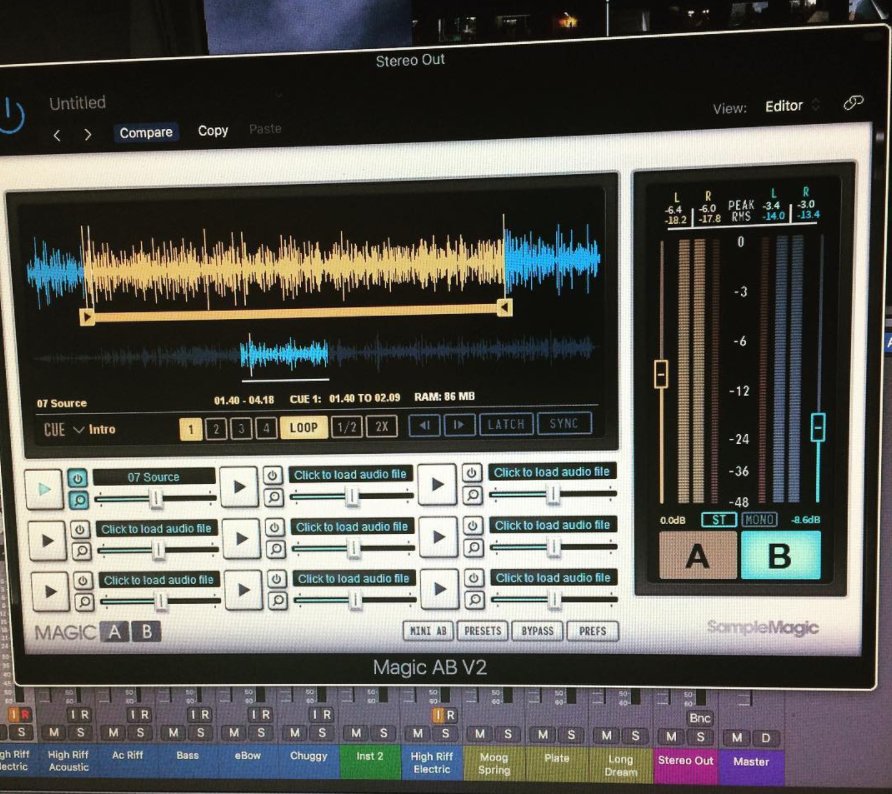
Task: Skip forward with the forward arrow button
Action: pyautogui.click(x=459, y=424)
